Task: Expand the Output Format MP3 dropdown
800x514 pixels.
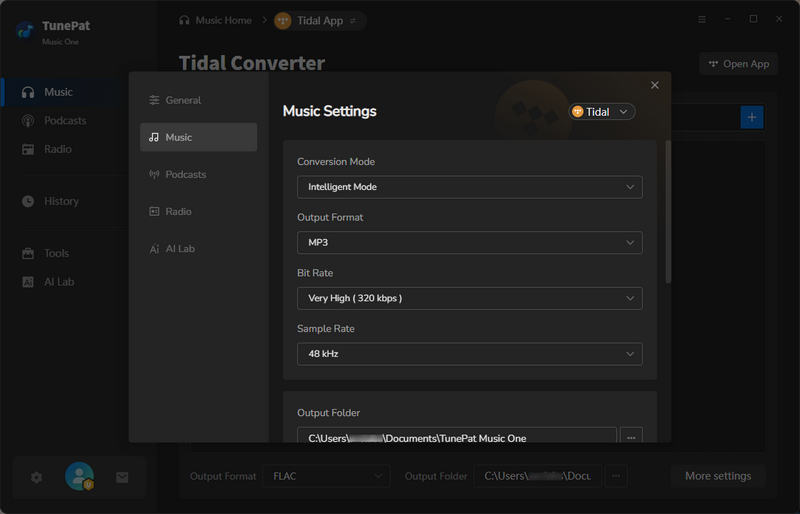Action: tap(469, 242)
